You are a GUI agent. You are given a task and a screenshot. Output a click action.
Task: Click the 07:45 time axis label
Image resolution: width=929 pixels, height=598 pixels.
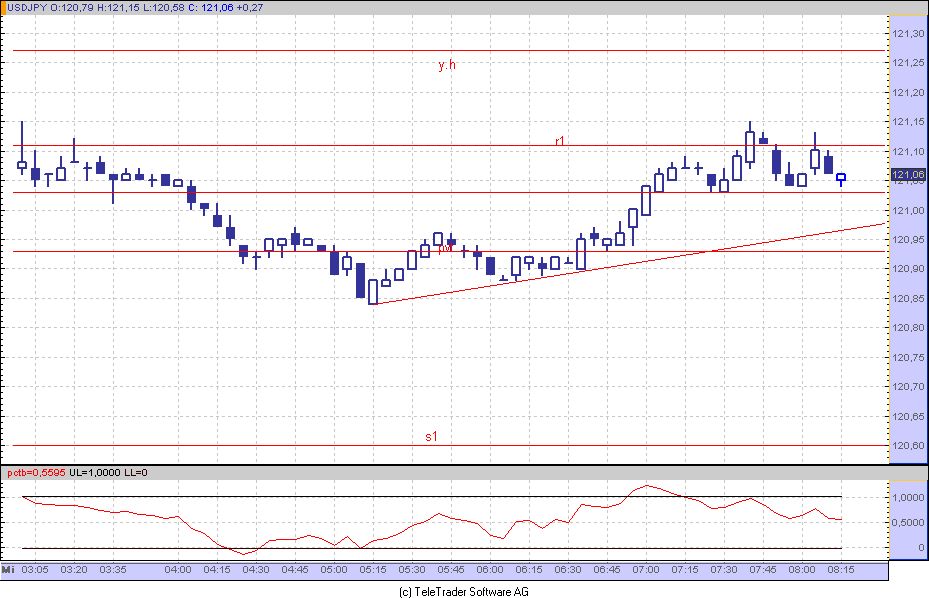pyautogui.click(x=763, y=570)
